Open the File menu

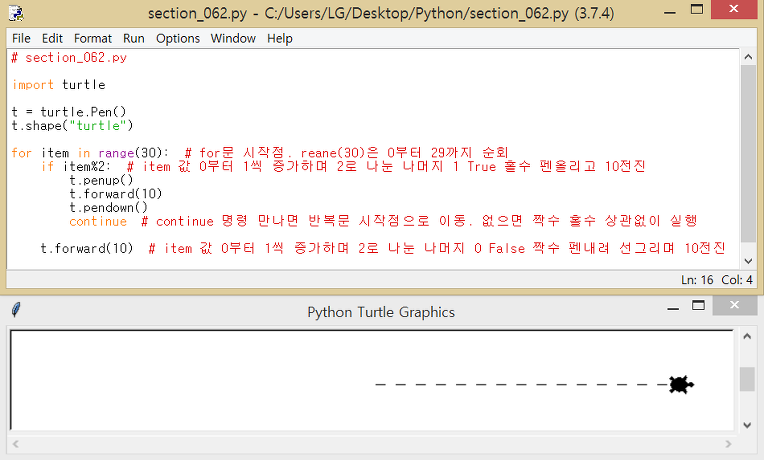[x=21, y=38]
